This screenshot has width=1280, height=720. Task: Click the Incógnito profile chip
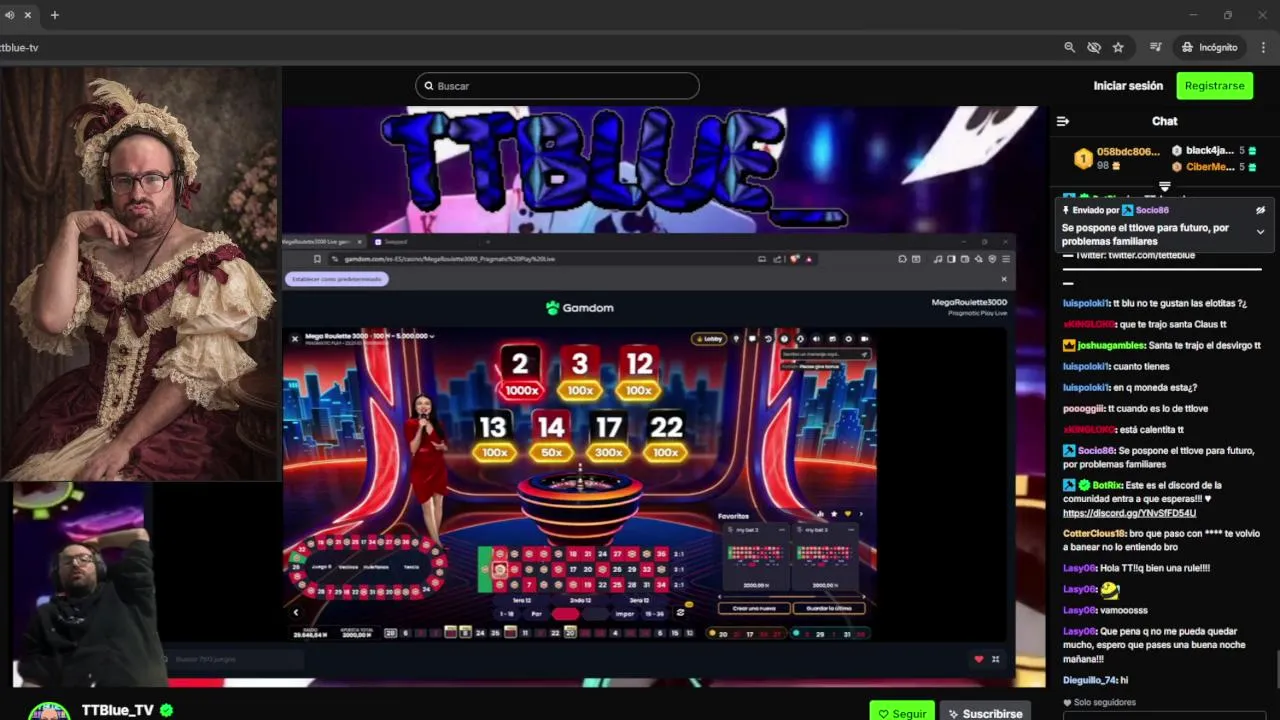1209,47
